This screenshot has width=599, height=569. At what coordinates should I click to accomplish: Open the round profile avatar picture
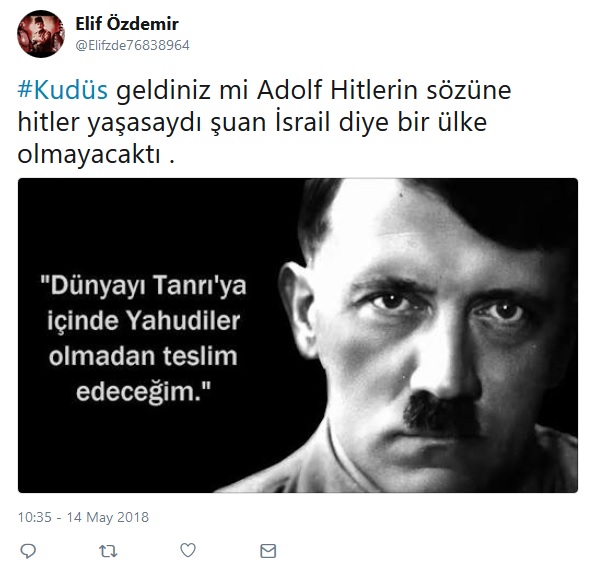tap(41, 34)
